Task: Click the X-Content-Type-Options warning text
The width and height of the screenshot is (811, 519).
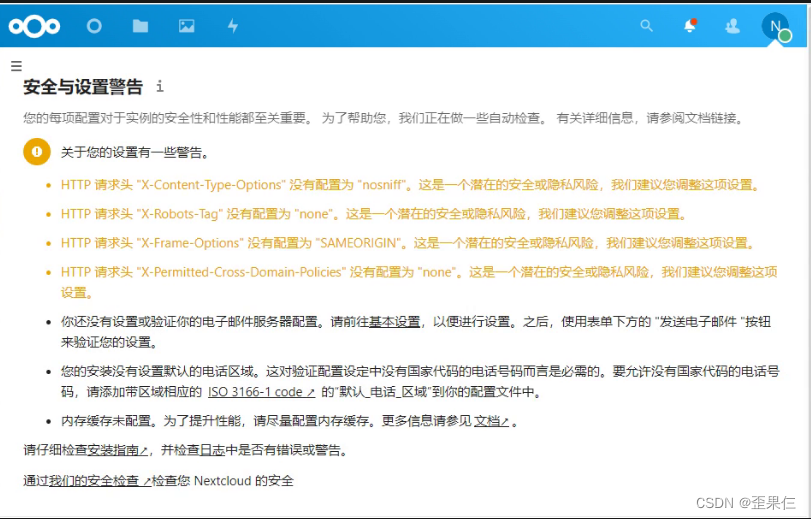Action: point(411,185)
